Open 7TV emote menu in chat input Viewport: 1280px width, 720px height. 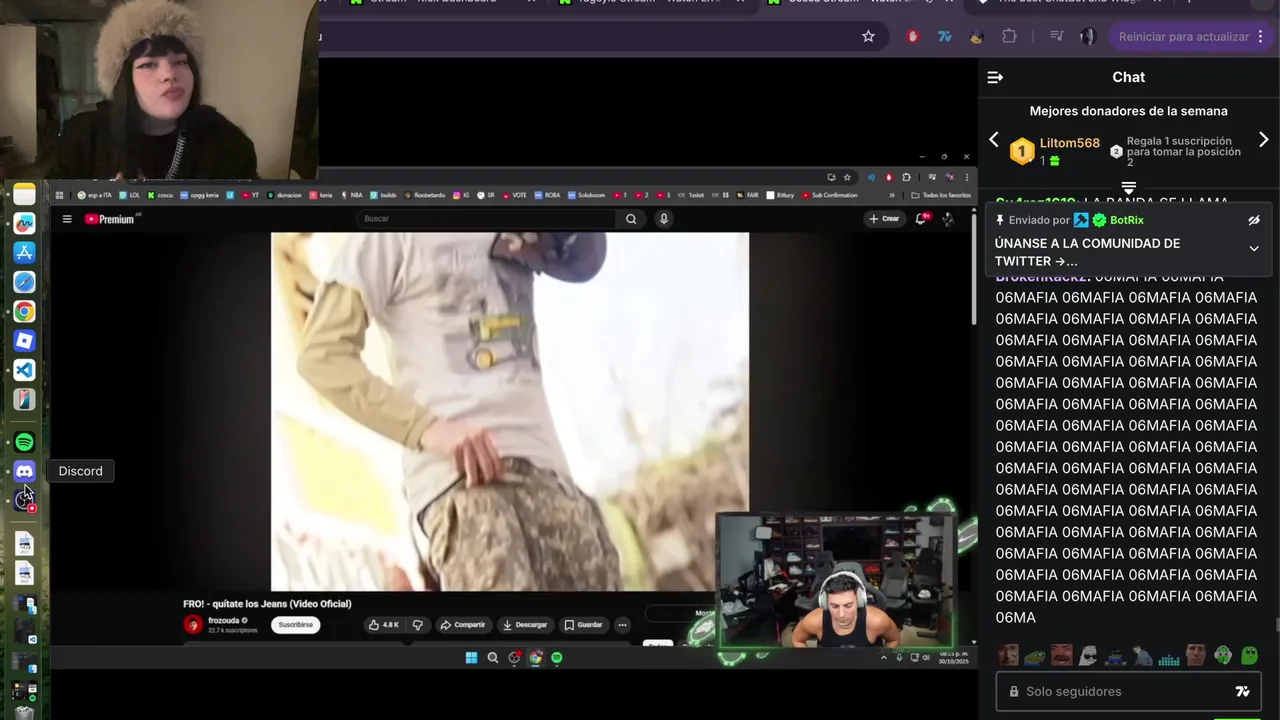pyautogui.click(x=1243, y=691)
